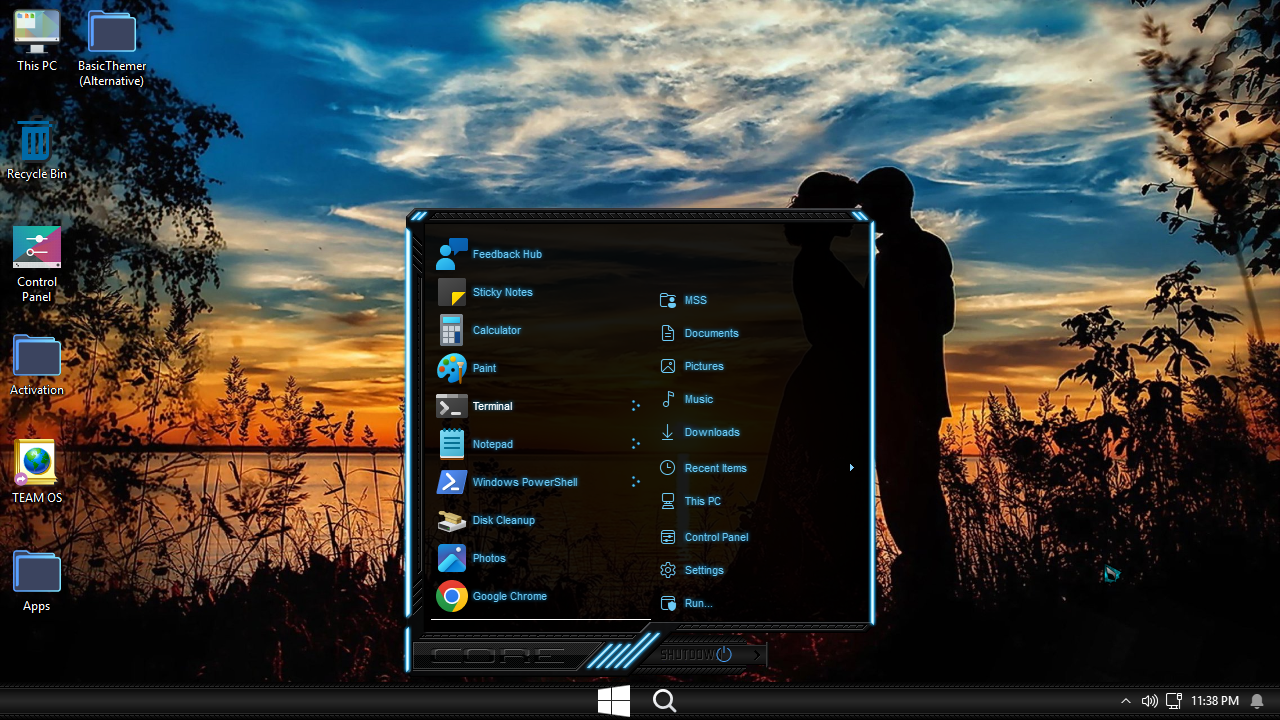Click the Documents page icon in start menu
1280x720 pixels.
coord(668,333)
